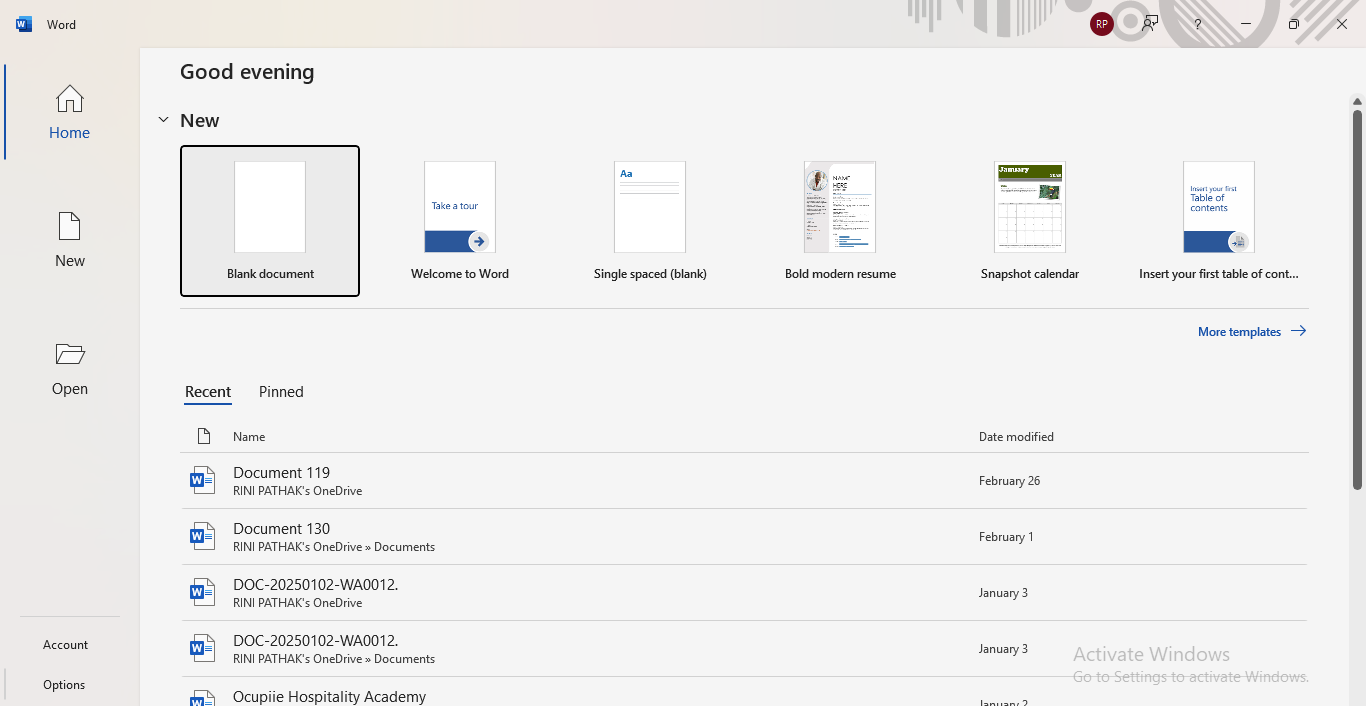Click the RP account avatar
The image size is (1366, 706).
[x=1101, y=24]
